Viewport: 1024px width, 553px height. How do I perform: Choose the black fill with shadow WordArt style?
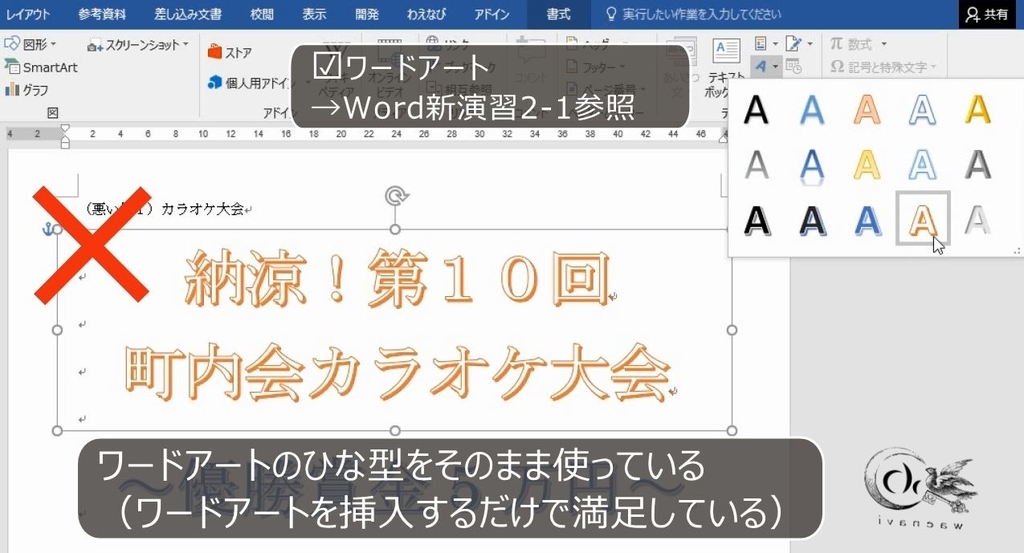[x=756, y=109]
